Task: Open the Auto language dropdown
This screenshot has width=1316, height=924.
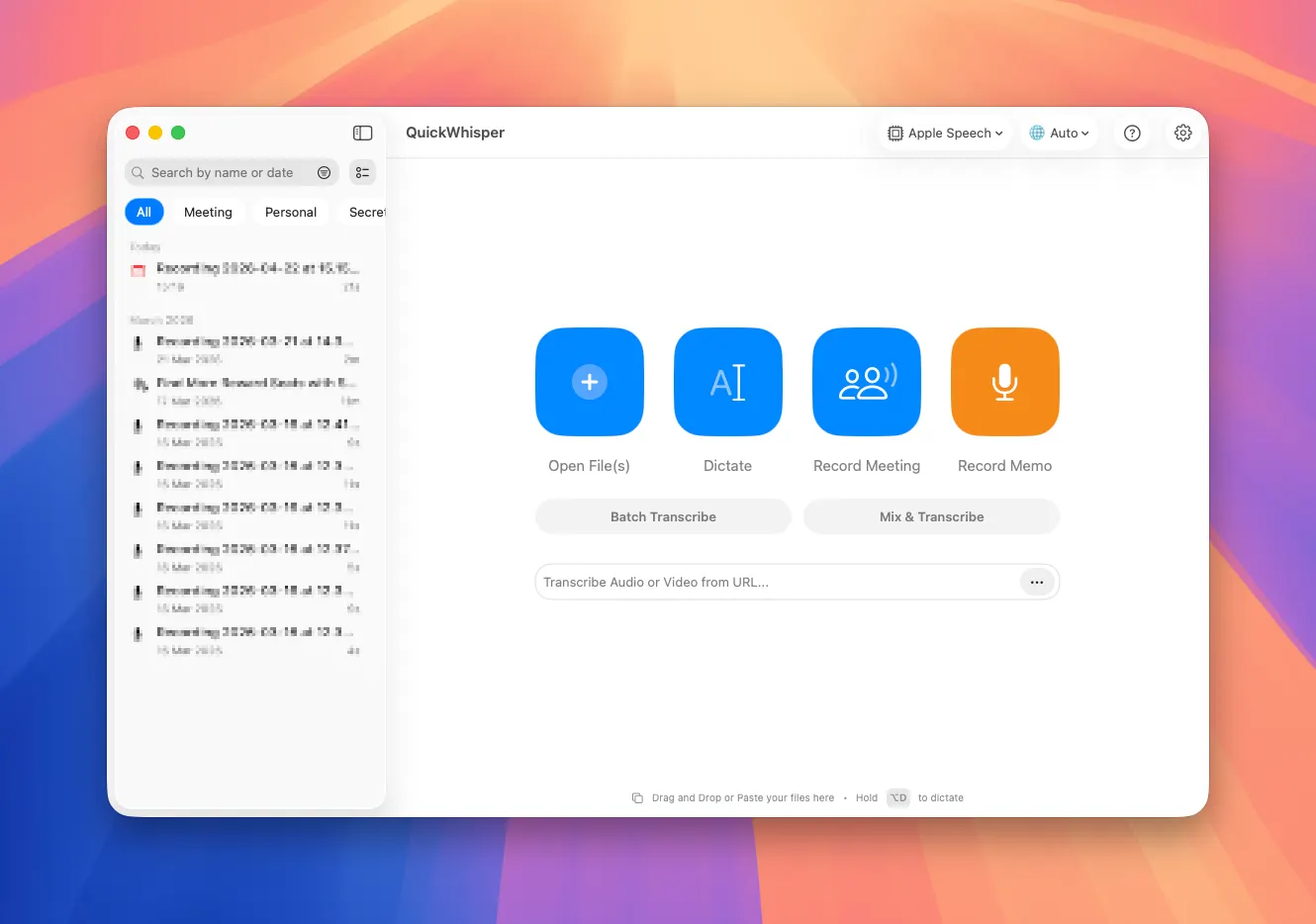Action: tap(1060, 133)
